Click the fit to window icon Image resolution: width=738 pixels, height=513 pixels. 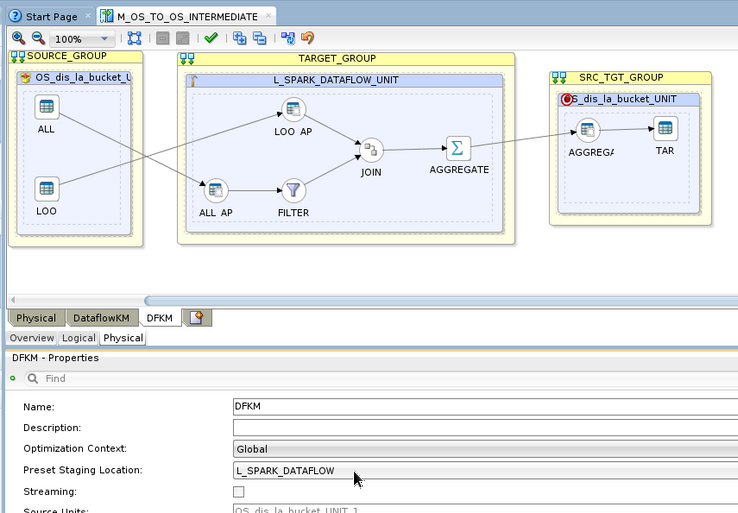point(135,38)
